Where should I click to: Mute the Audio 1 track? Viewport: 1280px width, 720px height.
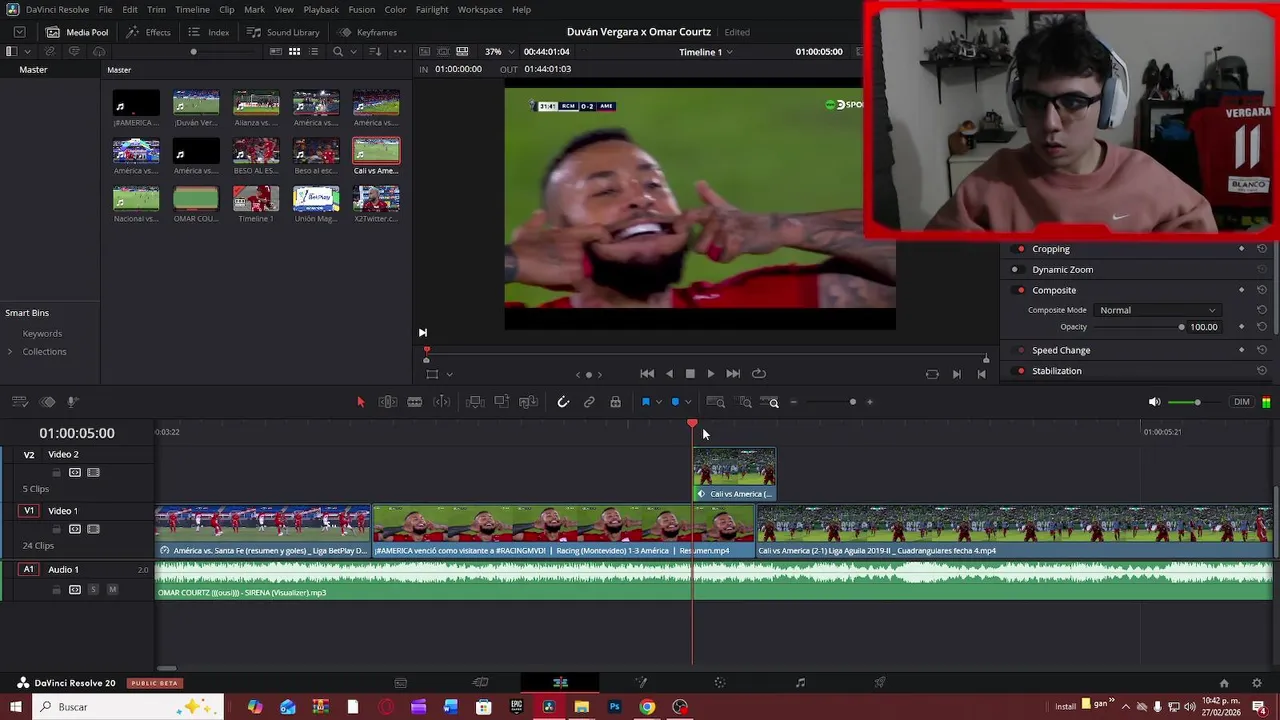coord(112,590)
